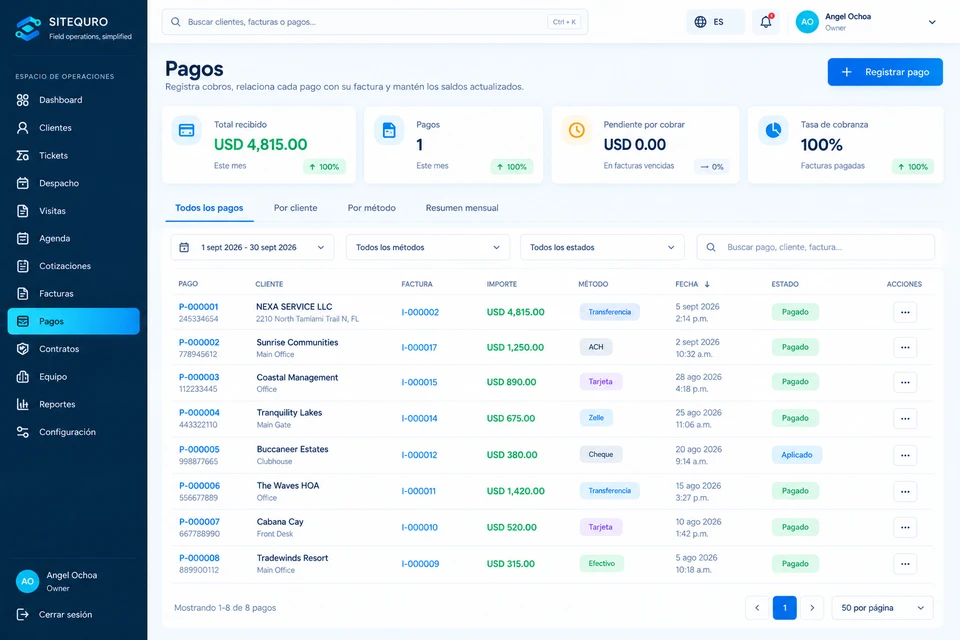Click the Zelle method badge
Viewport: 960px width, 640px height.
[596, 418]
